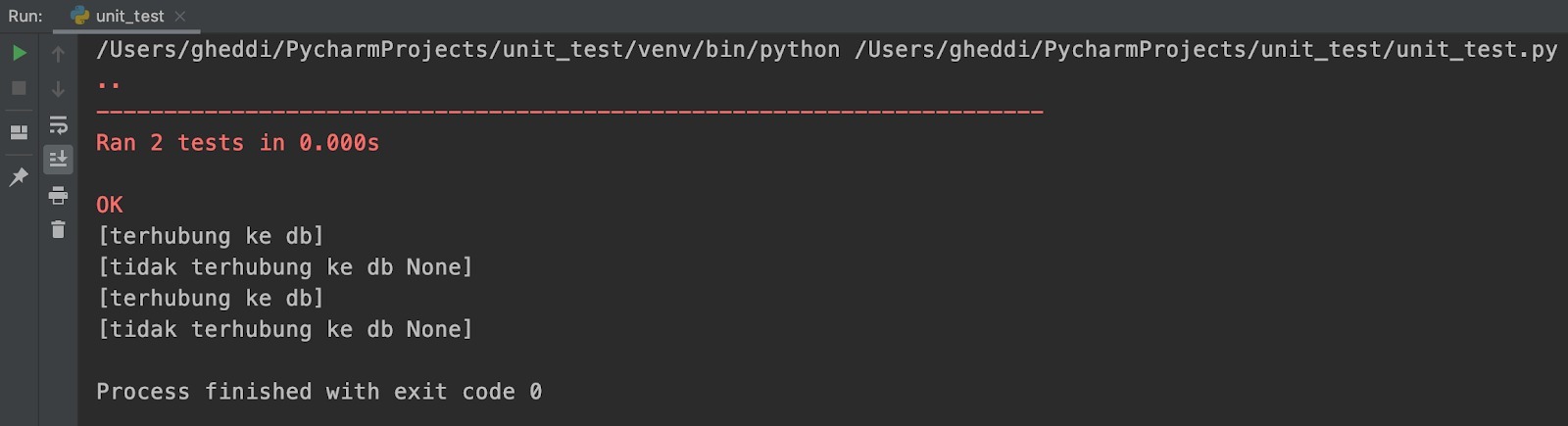Screen dimensions: 1568x426
Task: Select the unit_test run tab
Action: [129, 16]
